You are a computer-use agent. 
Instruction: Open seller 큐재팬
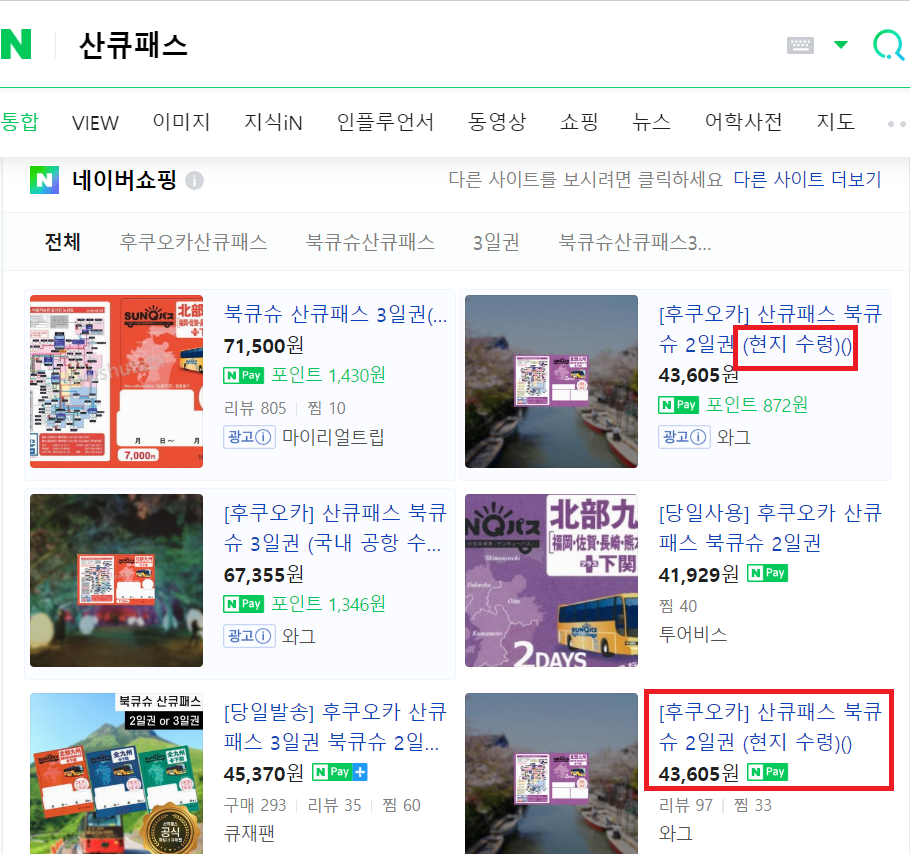250,834
